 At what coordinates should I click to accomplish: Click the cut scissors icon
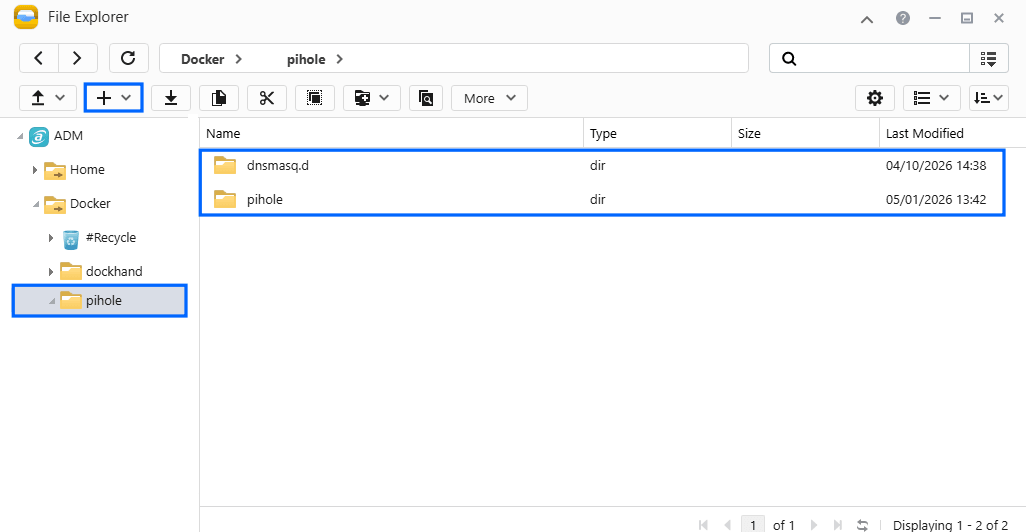[266, 98]
